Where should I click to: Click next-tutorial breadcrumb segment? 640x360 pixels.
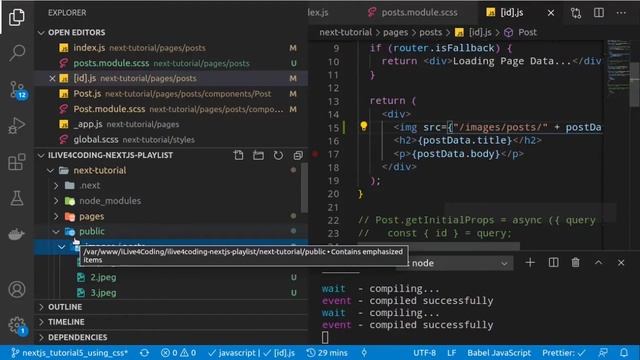click(x=346, y=33)
